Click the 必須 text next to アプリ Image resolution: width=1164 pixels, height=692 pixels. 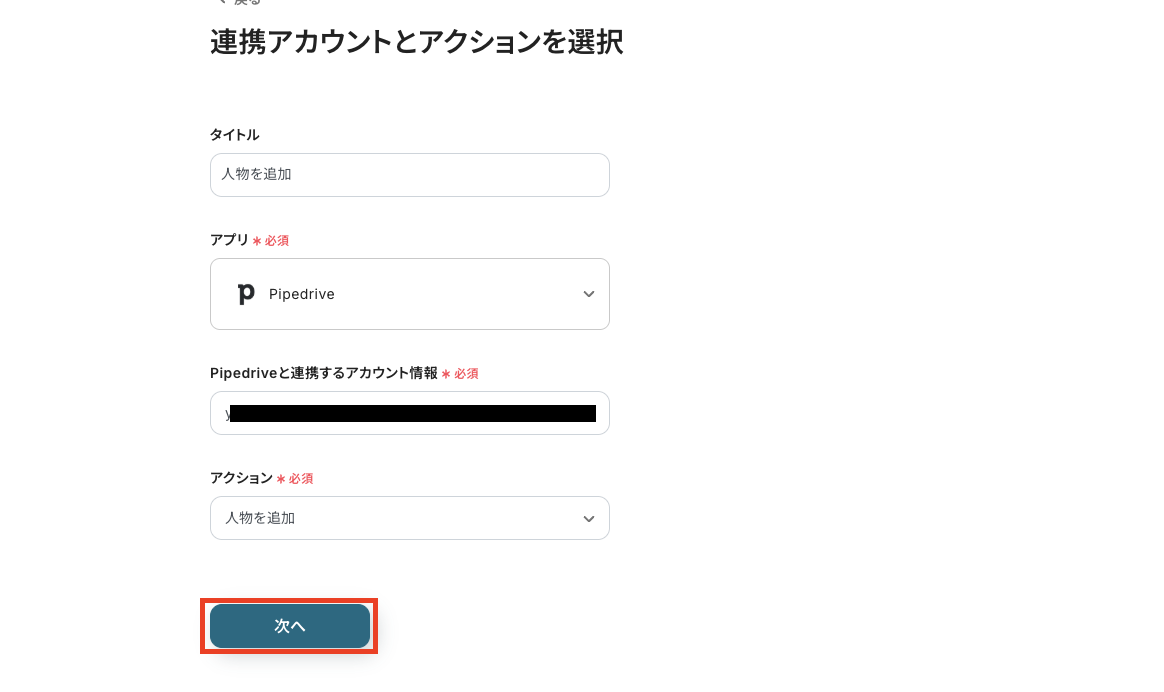pyautogui.click(x=277, y=241)
